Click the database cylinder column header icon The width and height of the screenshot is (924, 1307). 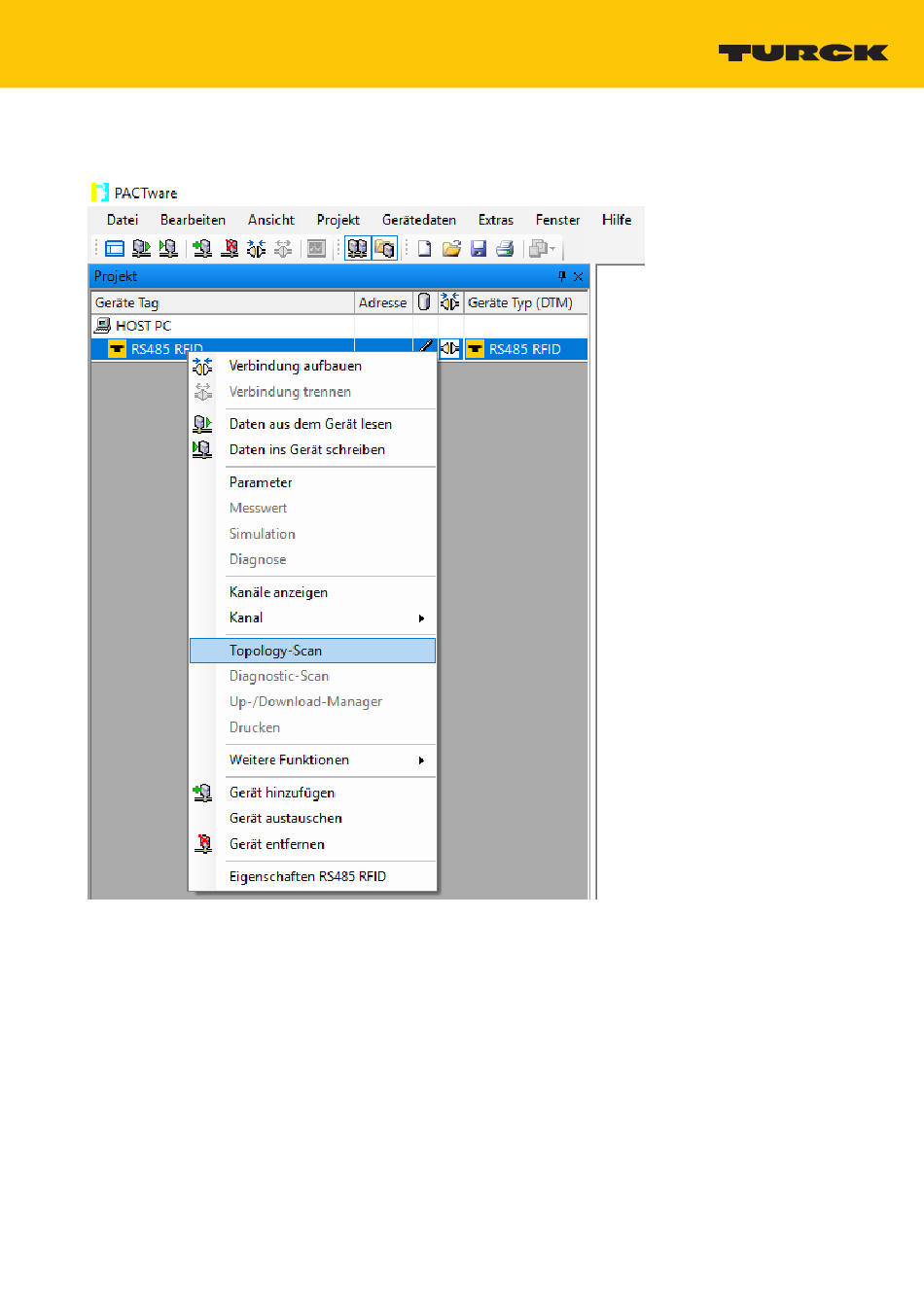[x=424, y=302]
